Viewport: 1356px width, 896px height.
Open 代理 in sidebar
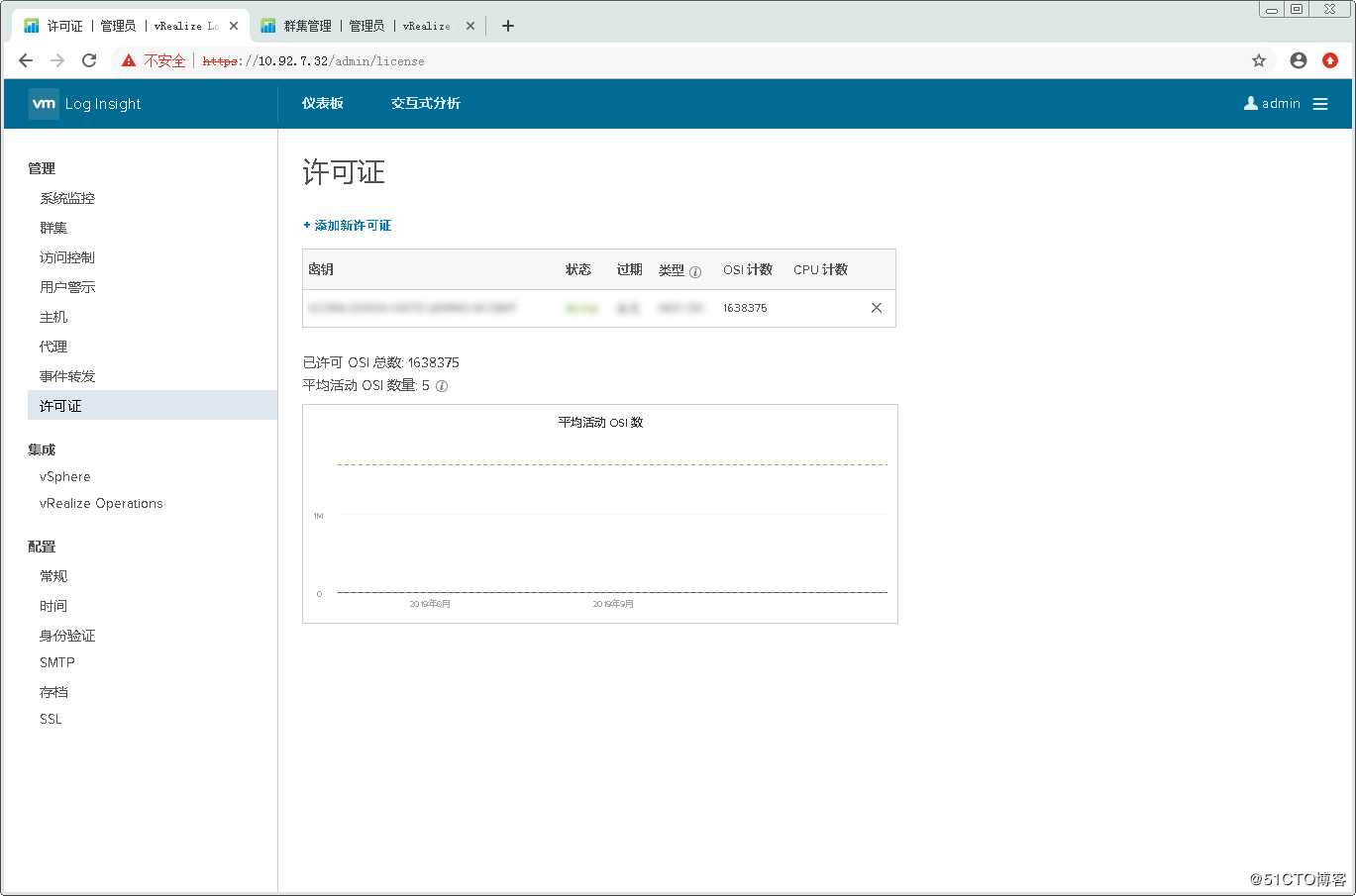(x=53, y=347)
